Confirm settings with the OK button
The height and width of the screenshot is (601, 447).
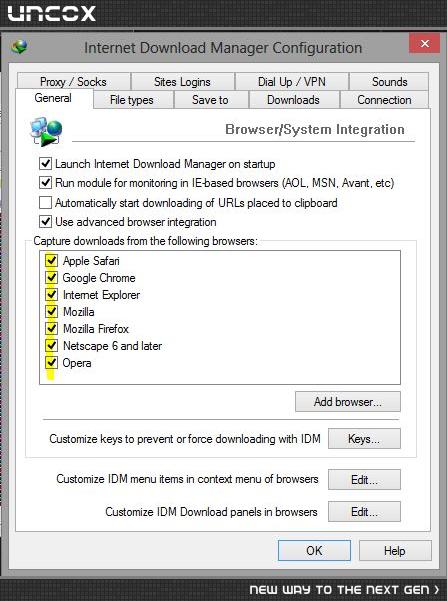point(314,551)
